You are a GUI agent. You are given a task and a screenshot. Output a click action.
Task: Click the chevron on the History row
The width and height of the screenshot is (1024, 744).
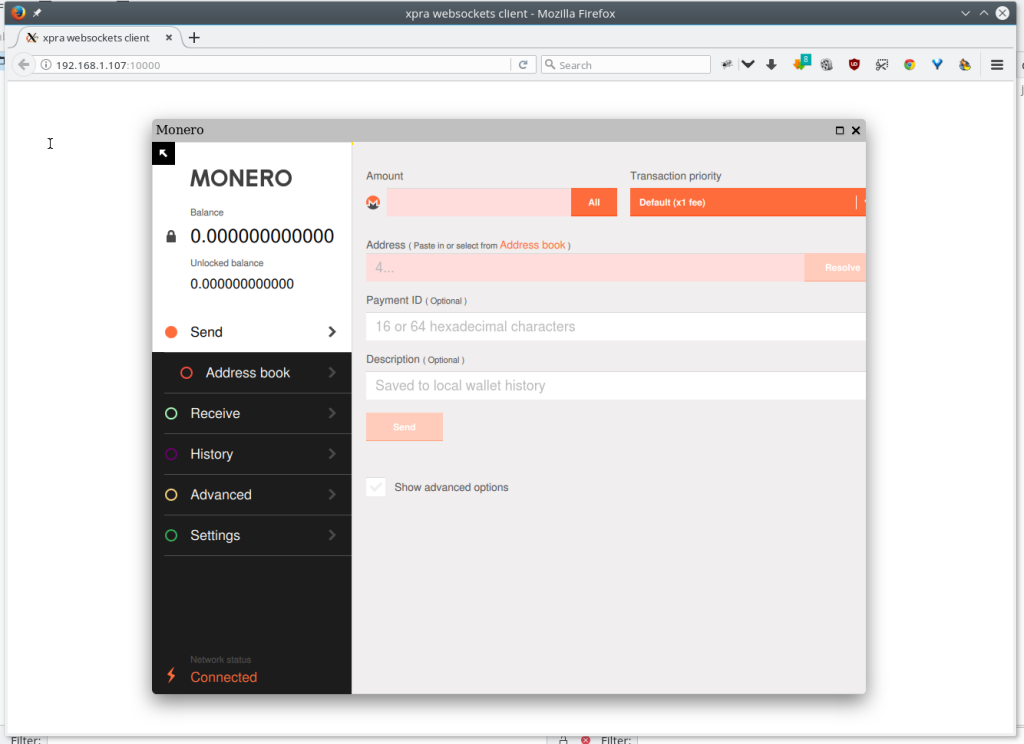[332, 454]
